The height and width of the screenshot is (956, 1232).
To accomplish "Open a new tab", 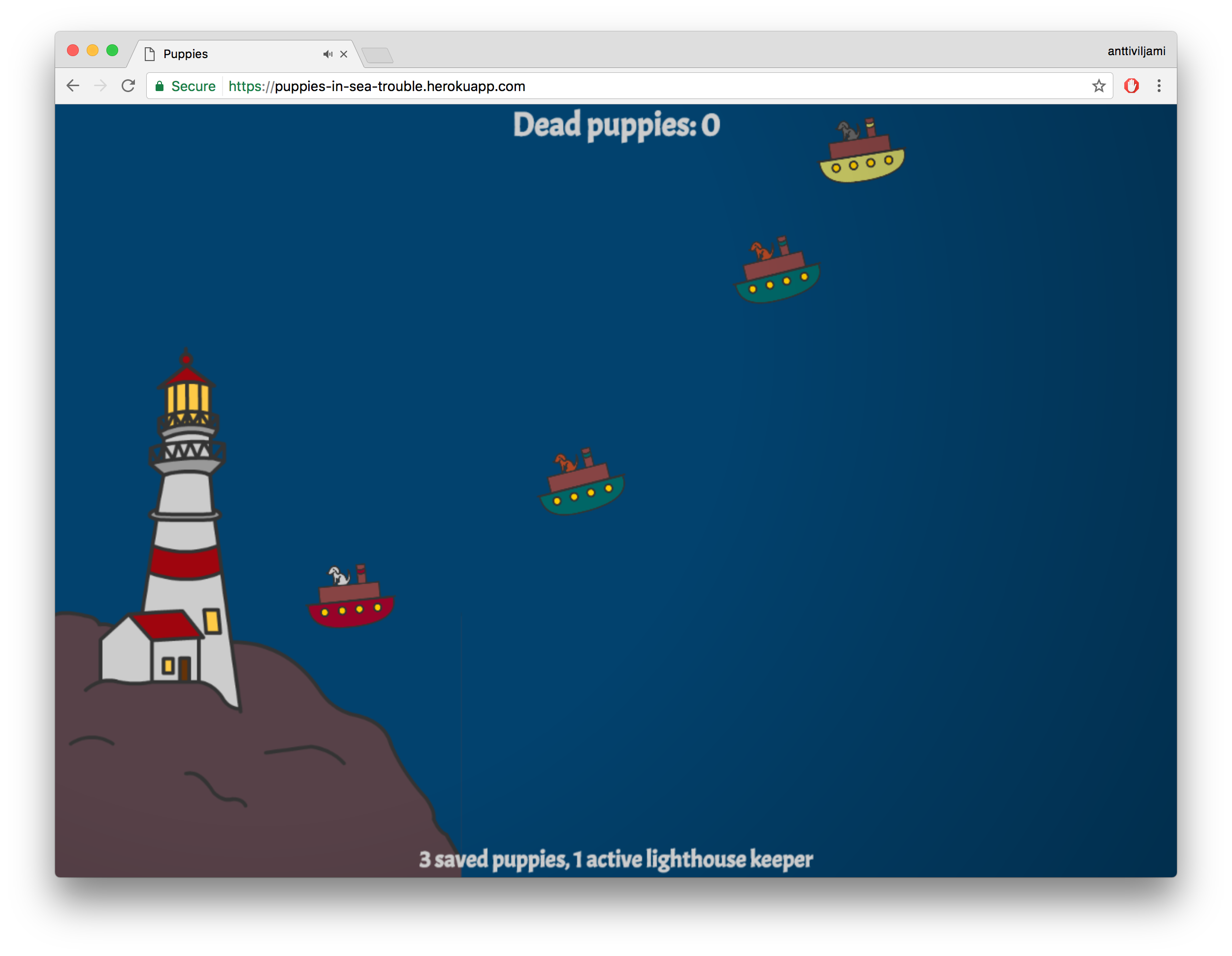I will 377,55.
